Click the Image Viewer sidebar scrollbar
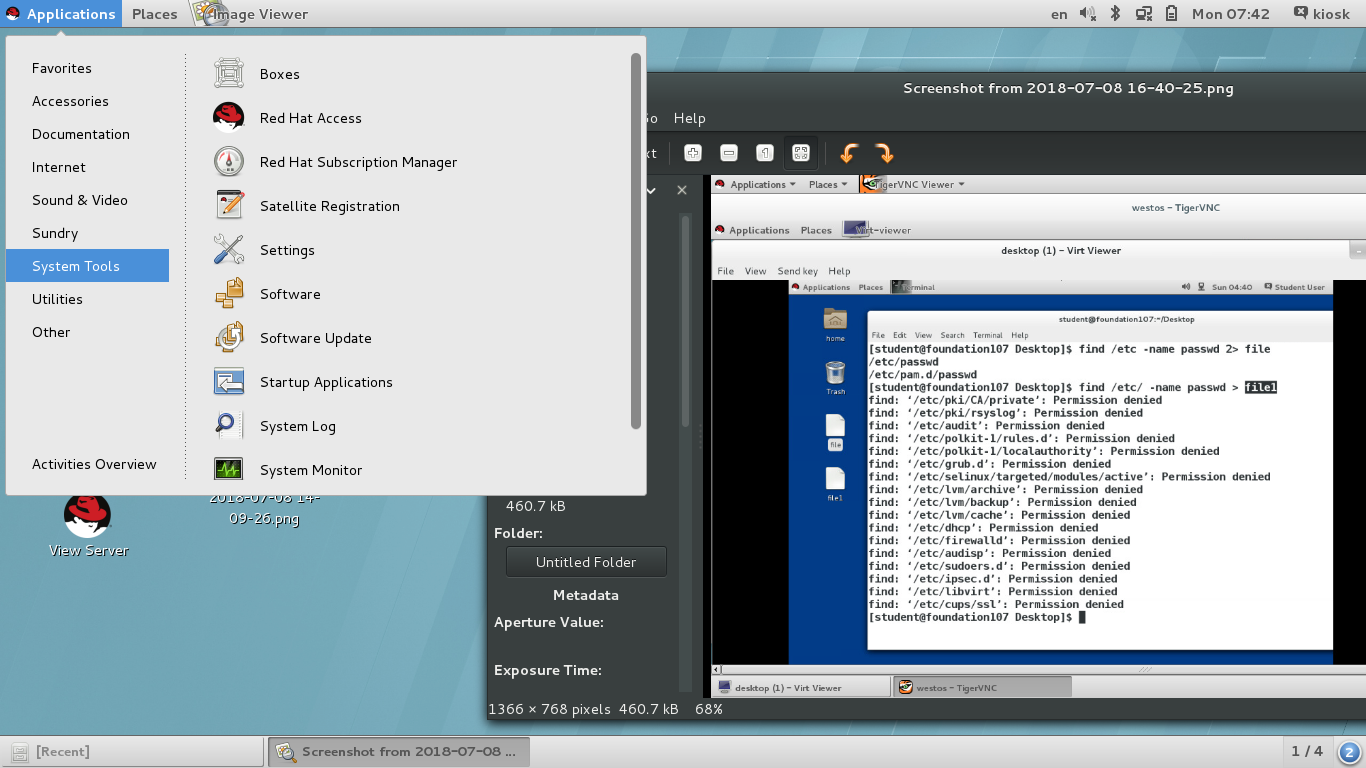 686,320
